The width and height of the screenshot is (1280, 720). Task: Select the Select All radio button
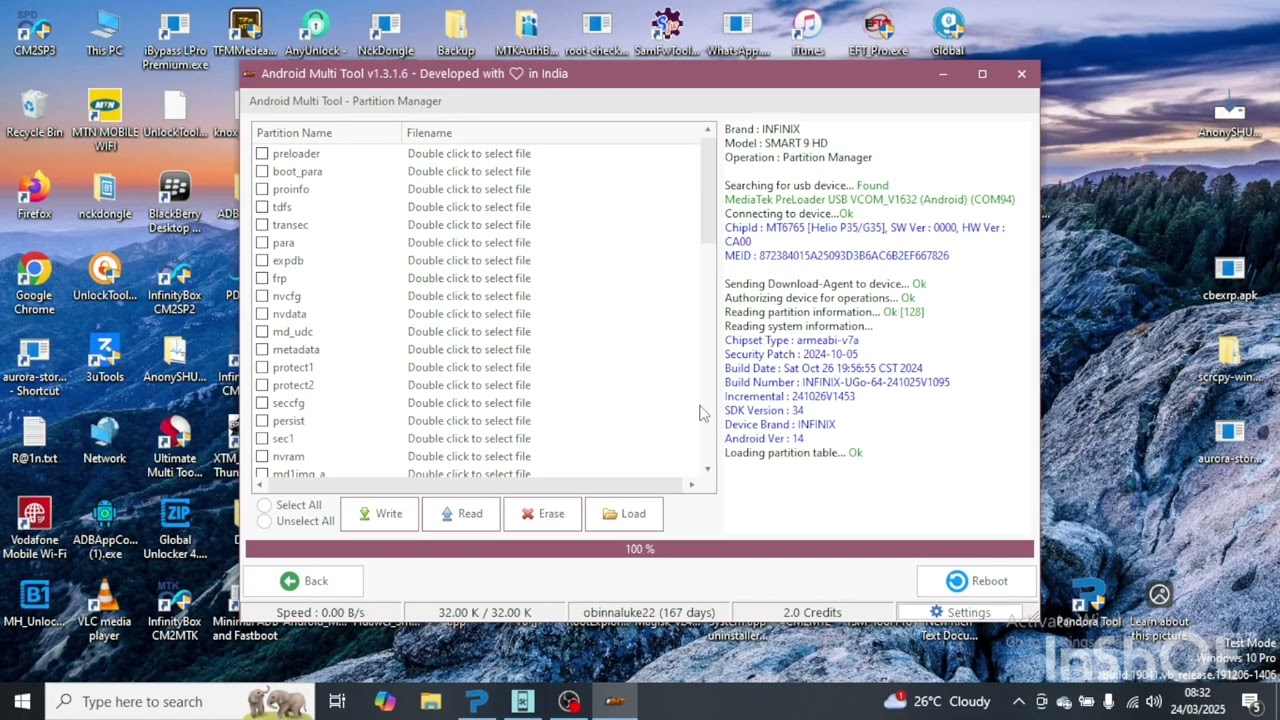click(265, 505)
